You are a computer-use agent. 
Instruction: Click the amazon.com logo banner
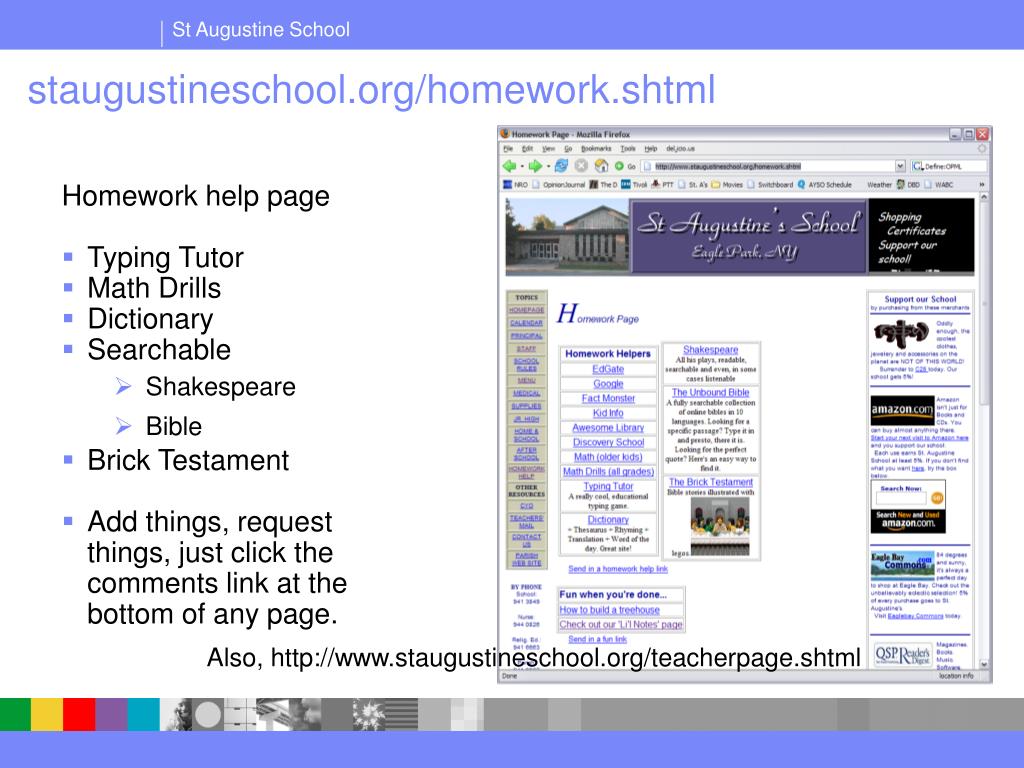902,409
